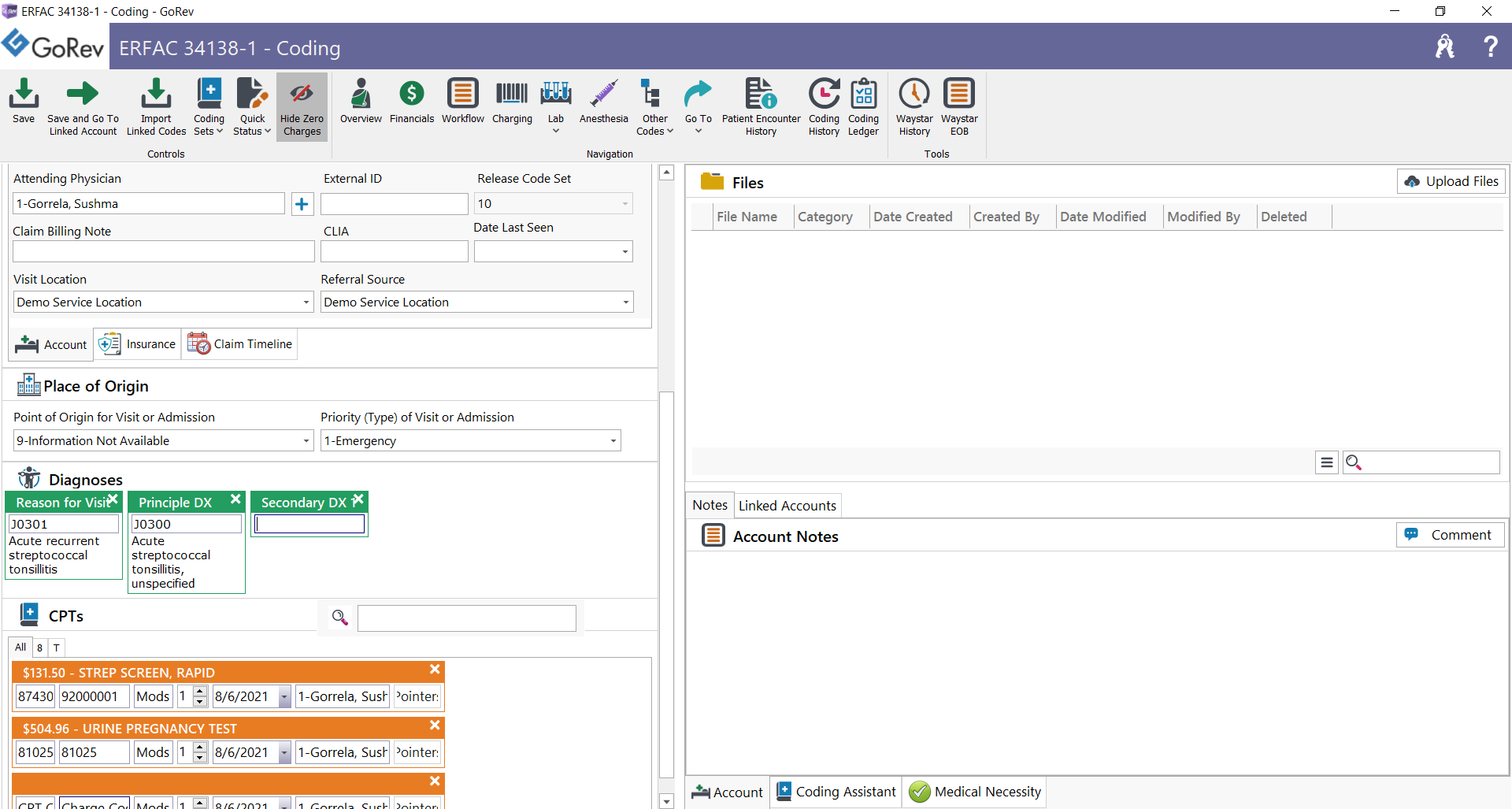The image size is (1512, 809).
Task: Click the user profile icon in header
Action: pyautogui.click(x=1444, y=46)
